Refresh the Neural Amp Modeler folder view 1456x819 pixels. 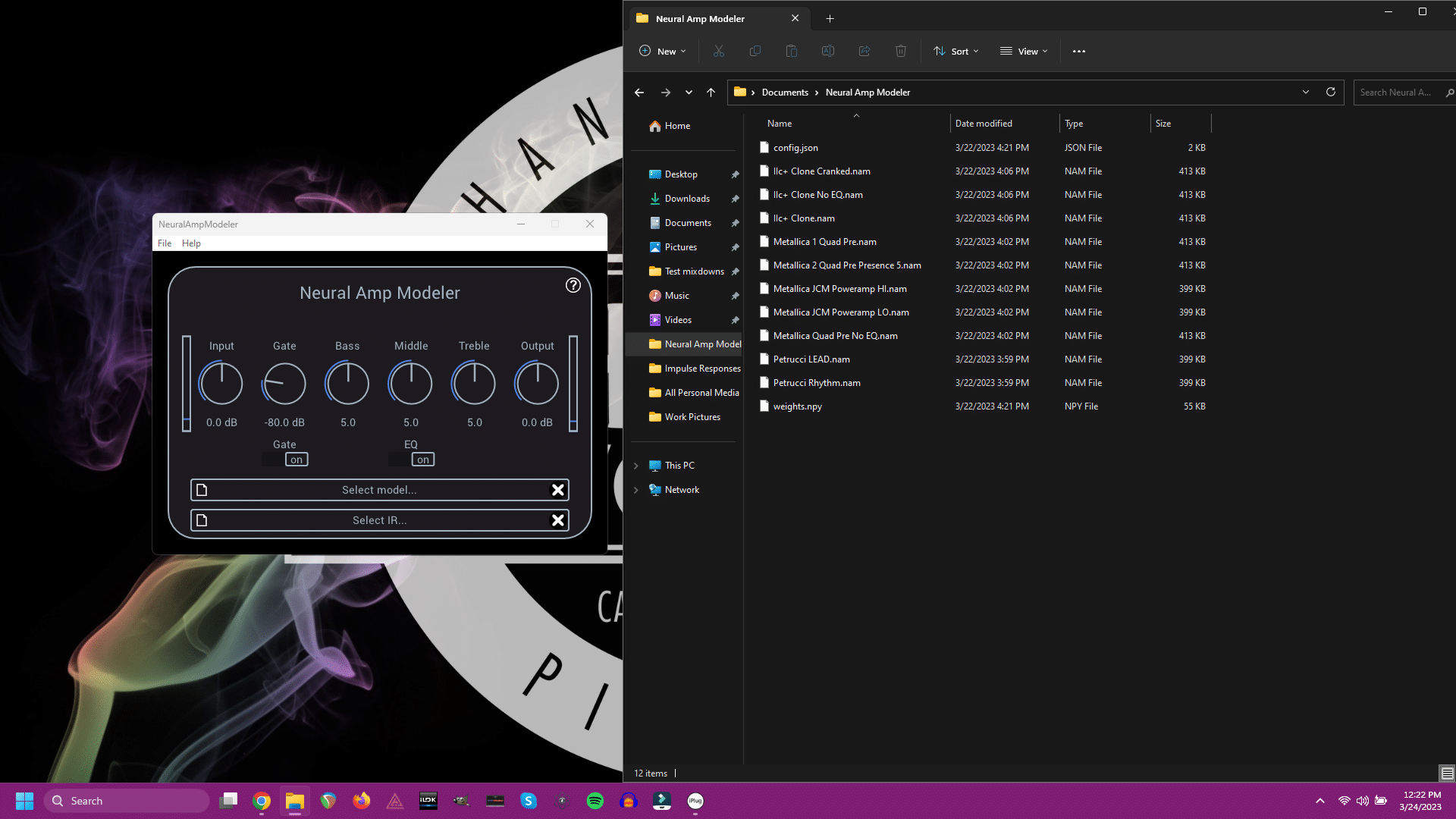(1330, 92)
